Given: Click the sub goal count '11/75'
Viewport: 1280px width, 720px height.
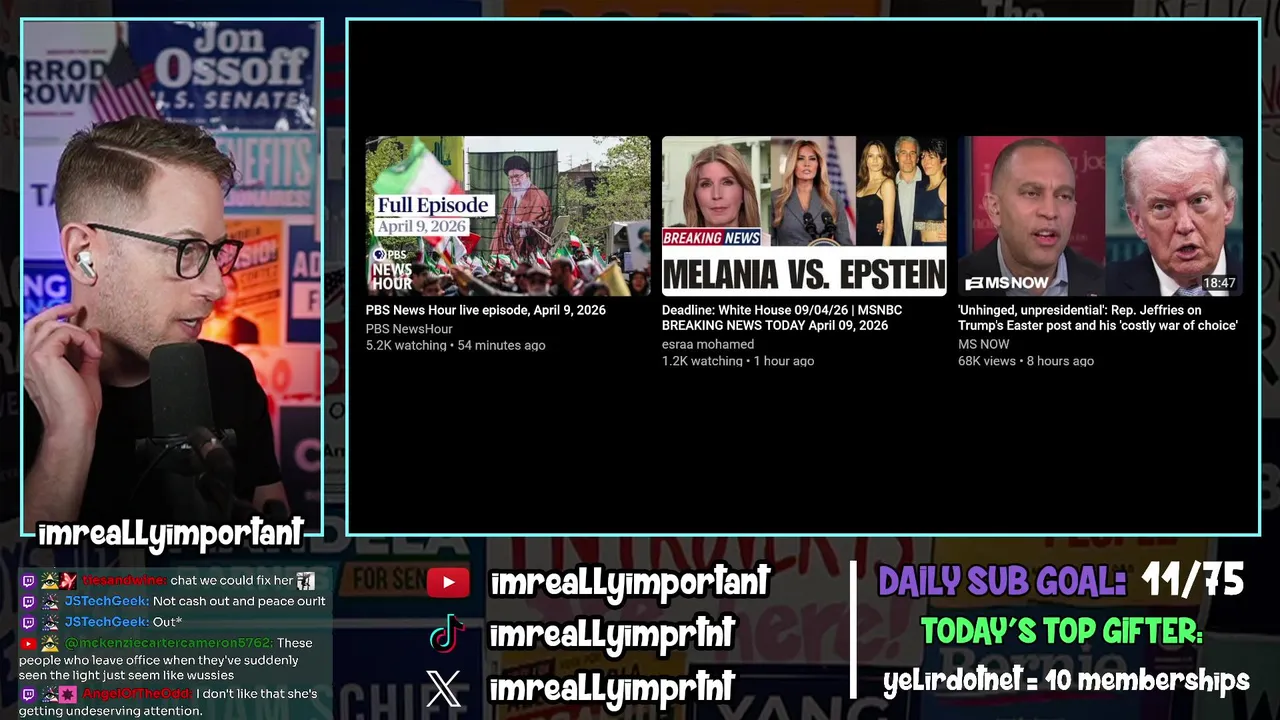Looking at the screenshot, I should pos(1193,581).
